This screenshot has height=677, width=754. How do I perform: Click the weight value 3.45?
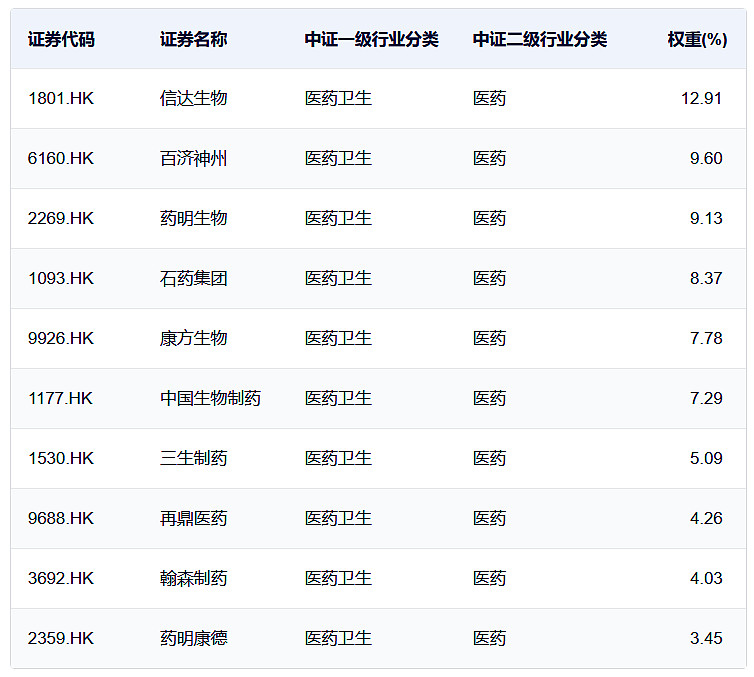[706, 639]
